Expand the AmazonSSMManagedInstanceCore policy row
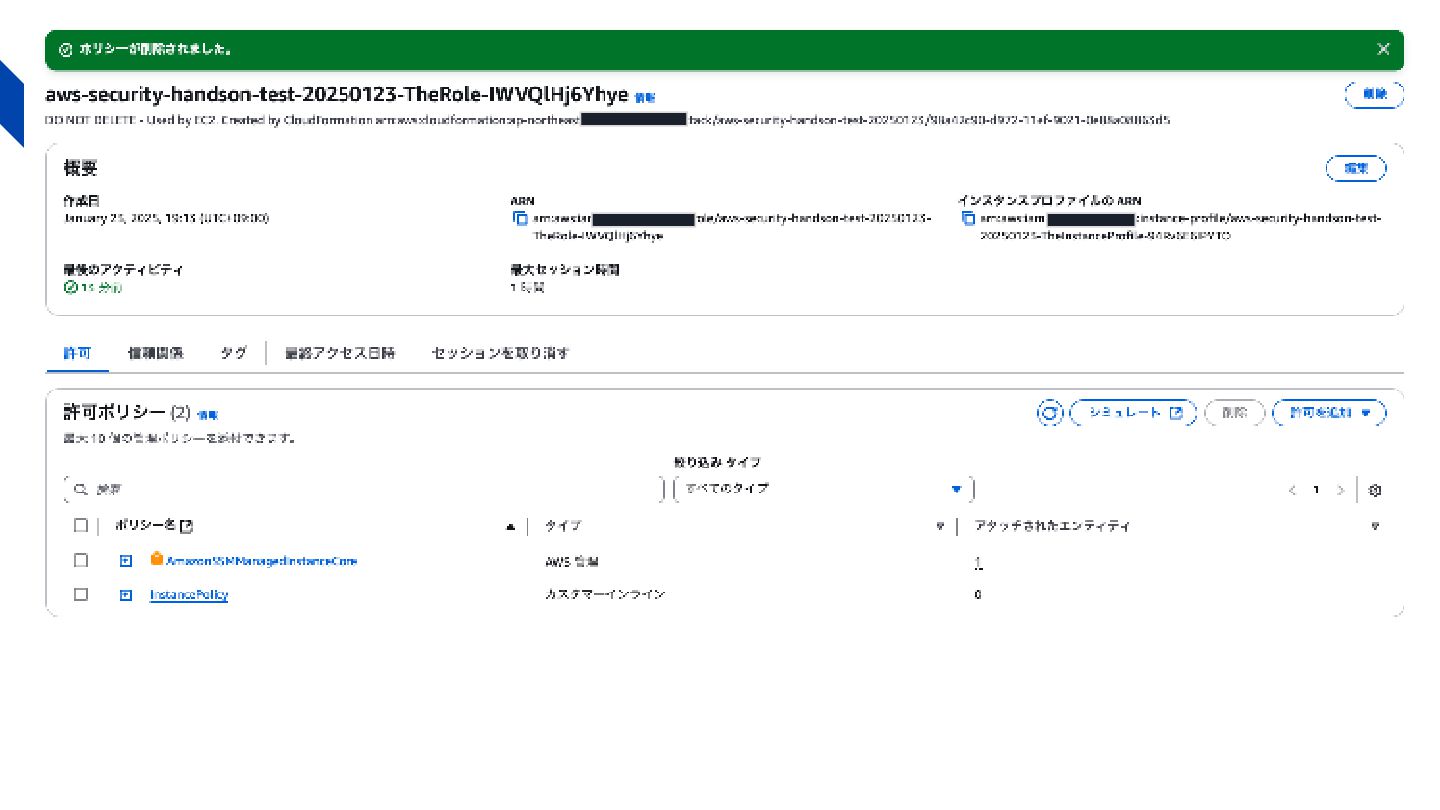 (126, 561)
